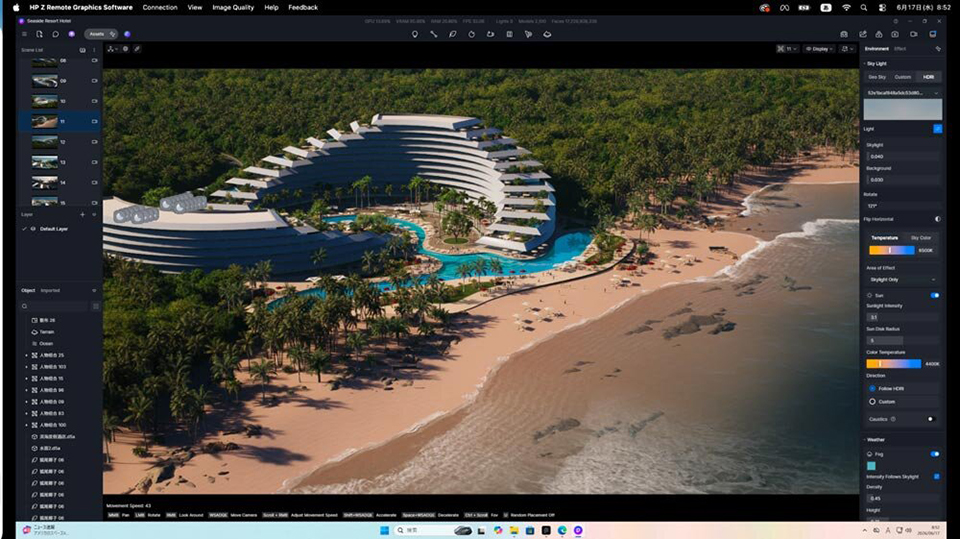Select the paint brush tool in the center toolbar

point(452,34)
